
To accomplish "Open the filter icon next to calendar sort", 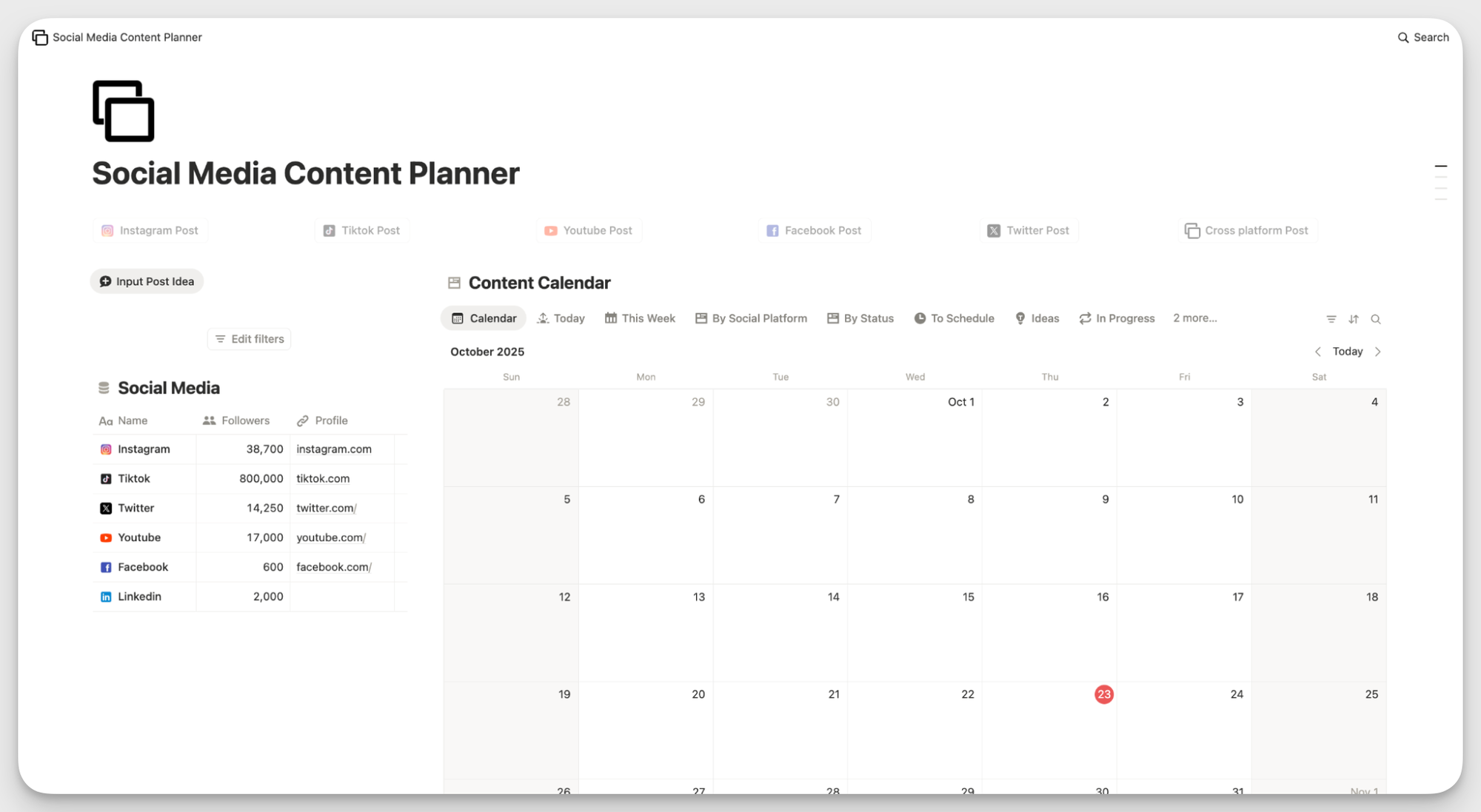I will click(1331, 318).
